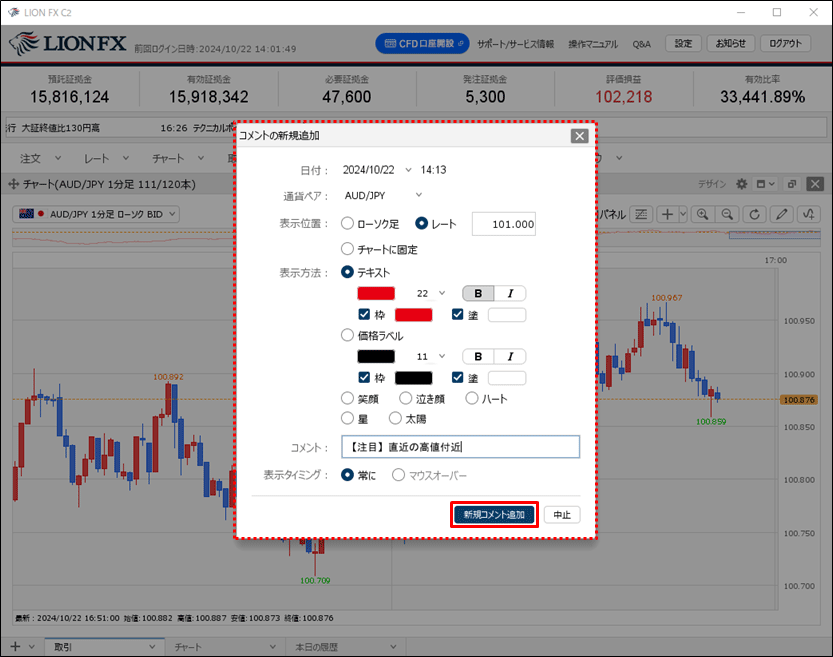
Task: Open the AUD/JPY 1分足 ローソク BID chart selector
Action: point(96,214)
